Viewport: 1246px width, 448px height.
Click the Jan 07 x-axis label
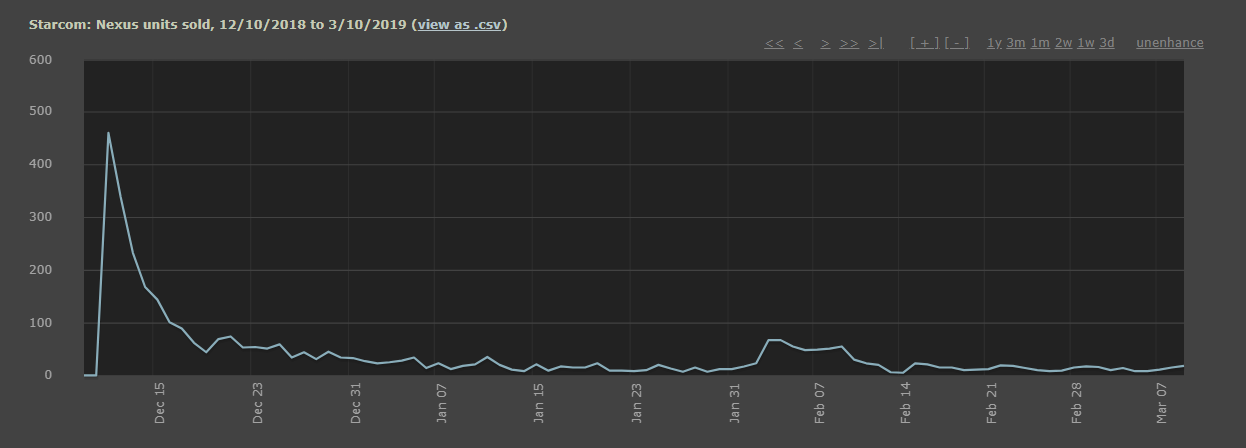pyautogui.click(x=441, y=401)
